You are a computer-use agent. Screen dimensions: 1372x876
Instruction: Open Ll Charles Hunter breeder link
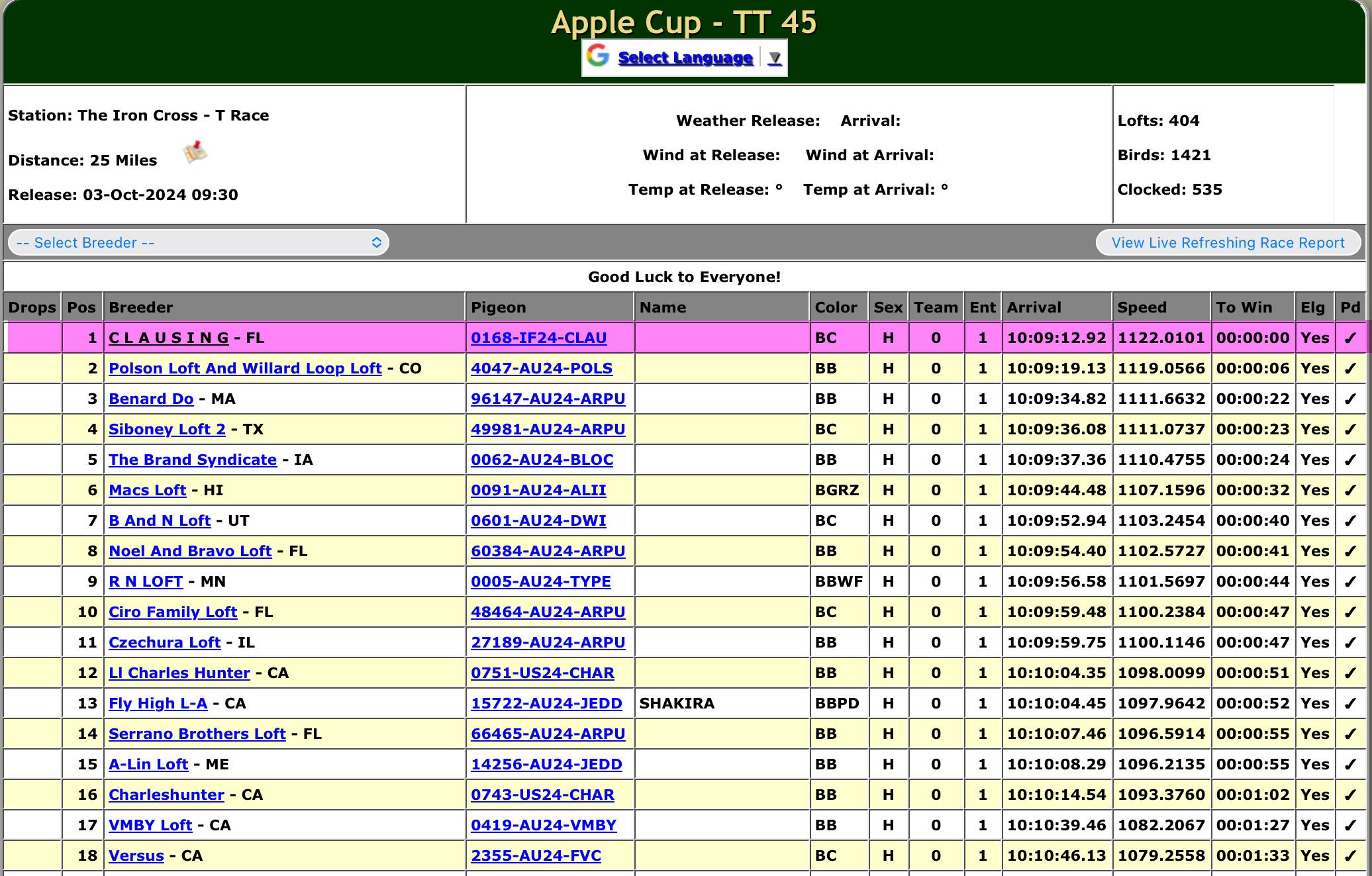point(179,673)
